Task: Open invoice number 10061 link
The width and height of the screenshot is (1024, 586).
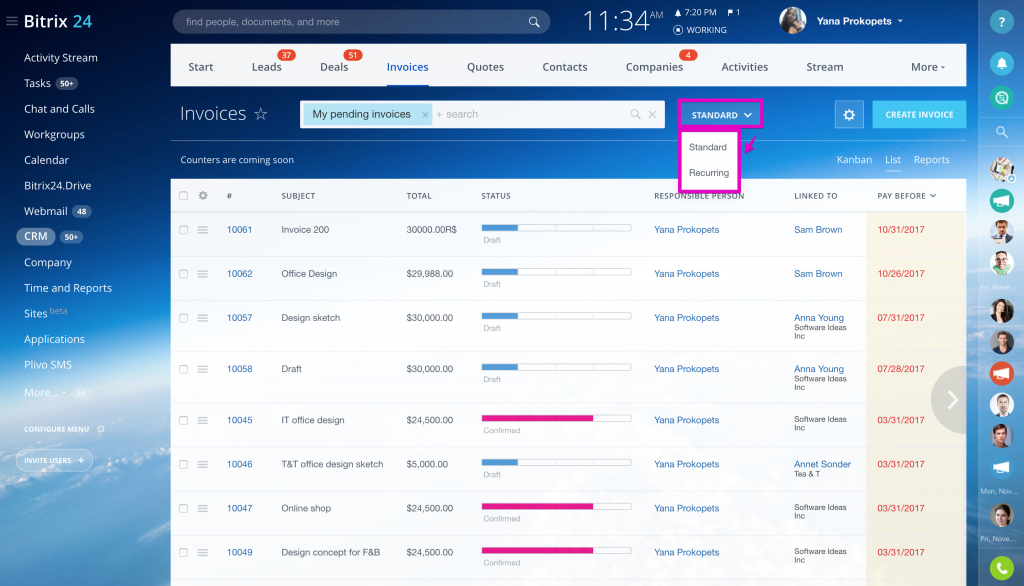Action: coord(240,230)
